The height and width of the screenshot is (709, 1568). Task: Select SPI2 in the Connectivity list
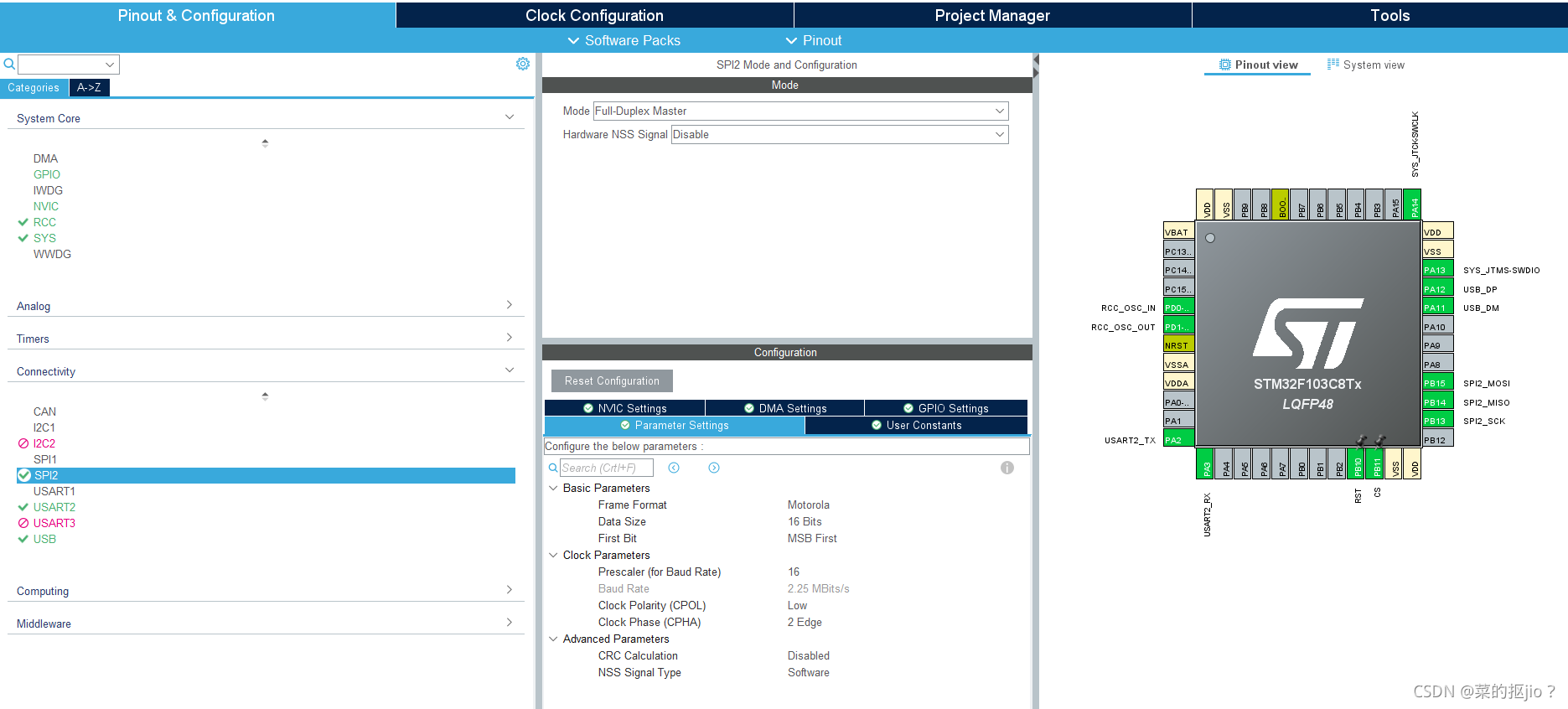pyautogui.click(x=266, y=475)
